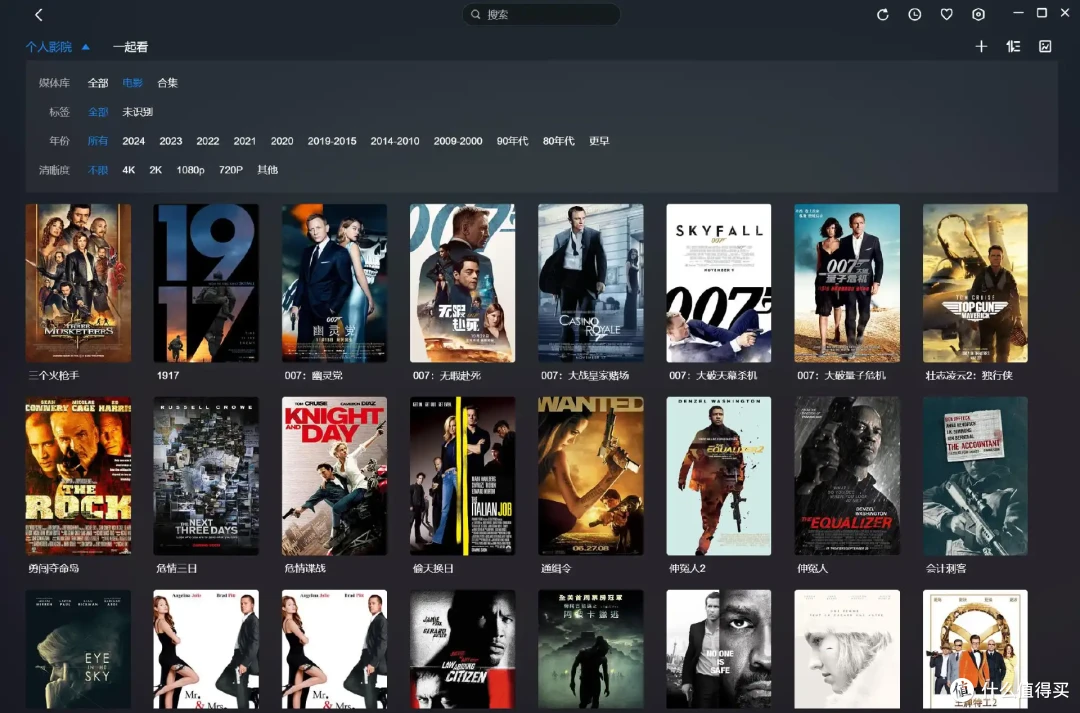Screen dimensions: 1080x713
Task: Click the refresh icon in top bar
Action: (882, 14)
